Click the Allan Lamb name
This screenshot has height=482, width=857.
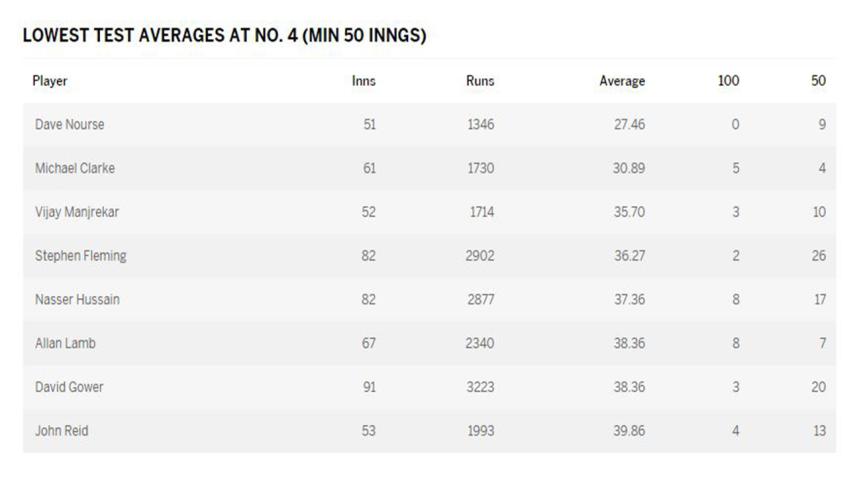[66, 343]
